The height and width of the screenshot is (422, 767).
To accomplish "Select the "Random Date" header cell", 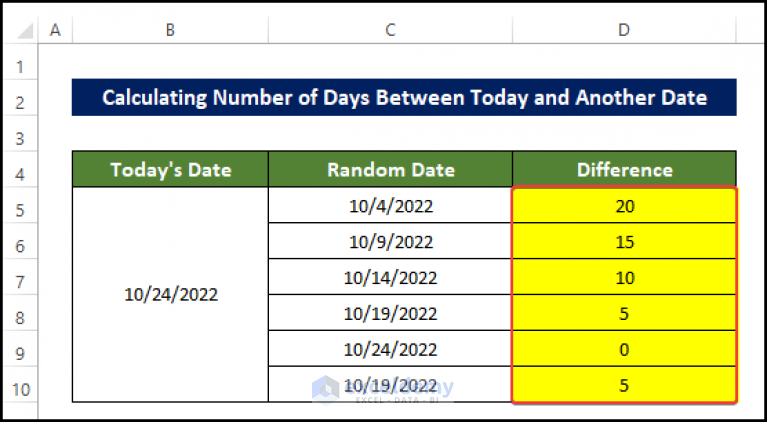I will pos(390,170).
